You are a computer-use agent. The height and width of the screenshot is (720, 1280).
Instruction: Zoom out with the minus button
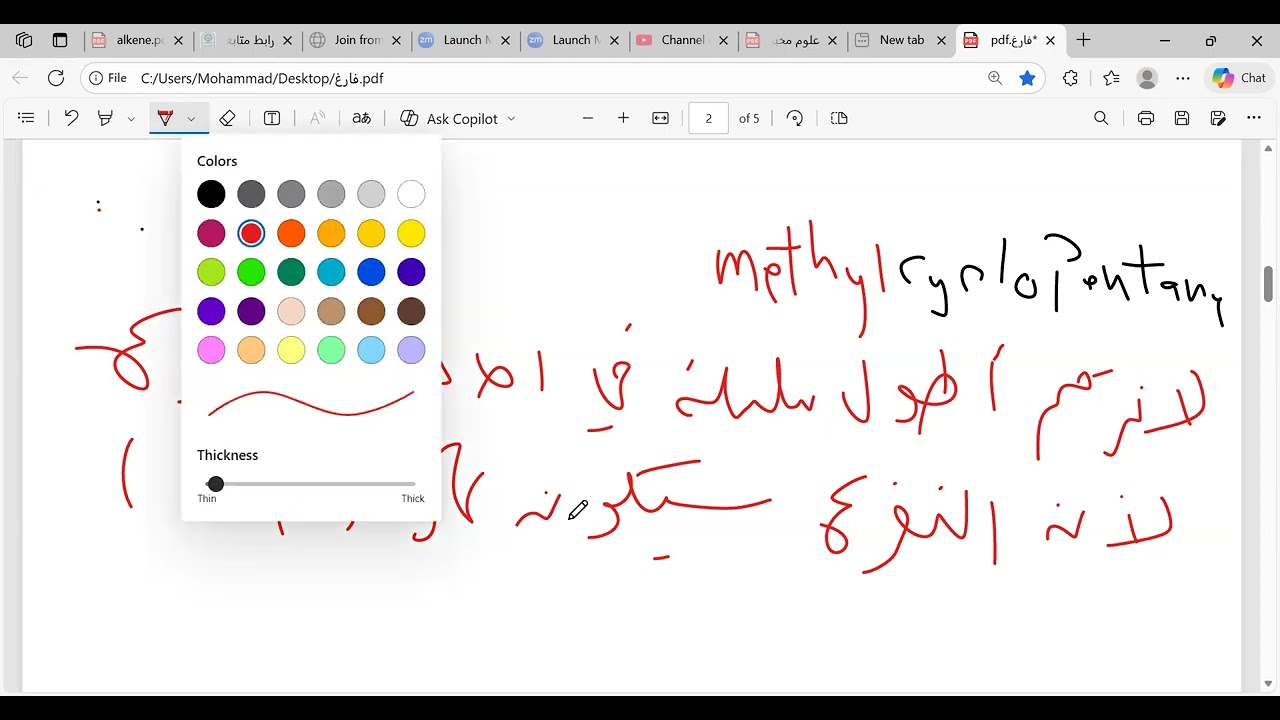588,118
